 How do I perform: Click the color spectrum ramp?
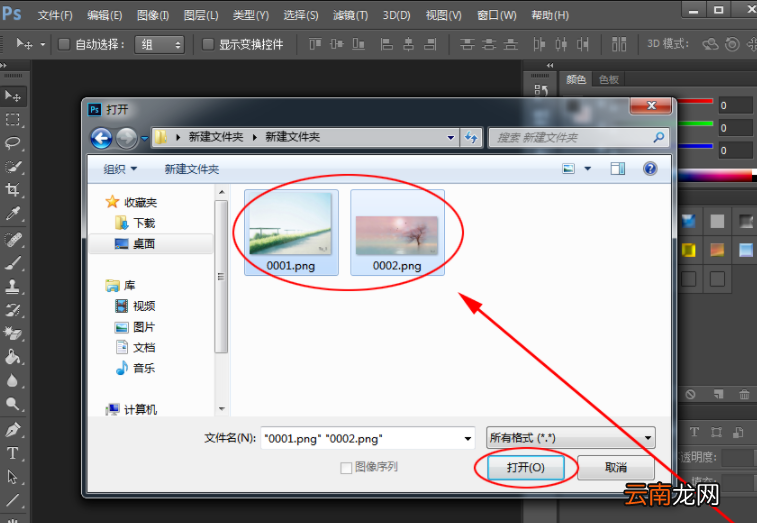717,176
